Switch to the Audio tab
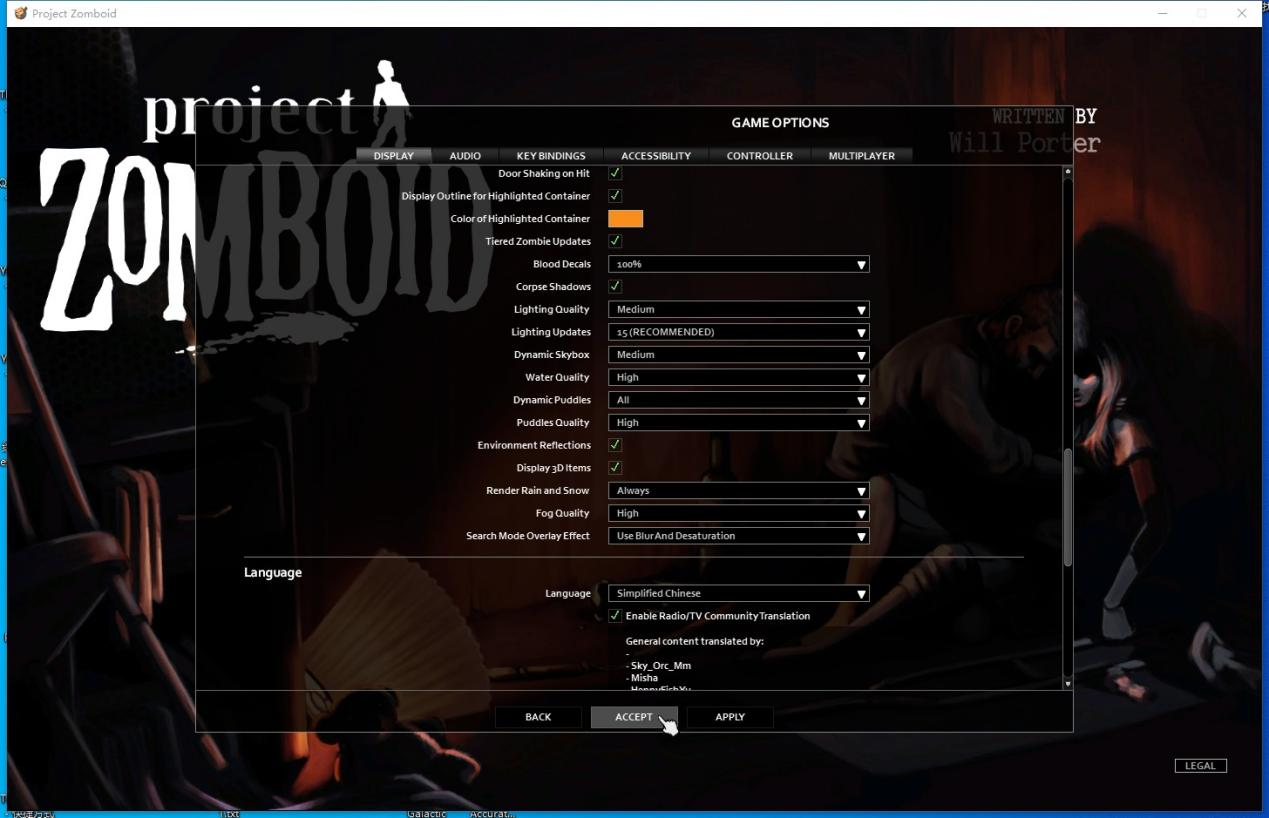Screen dimensions: 1269x818 (x=465, y=156)
